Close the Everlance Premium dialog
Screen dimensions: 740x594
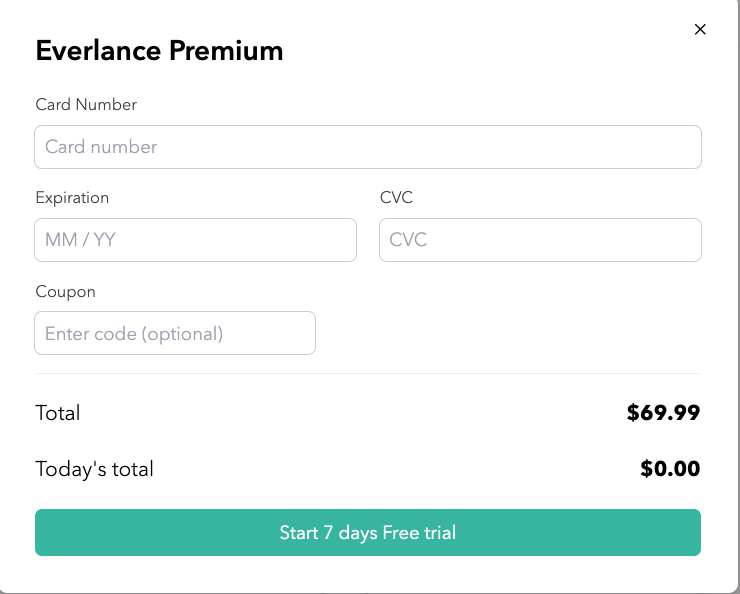click(x=700, y=29)
